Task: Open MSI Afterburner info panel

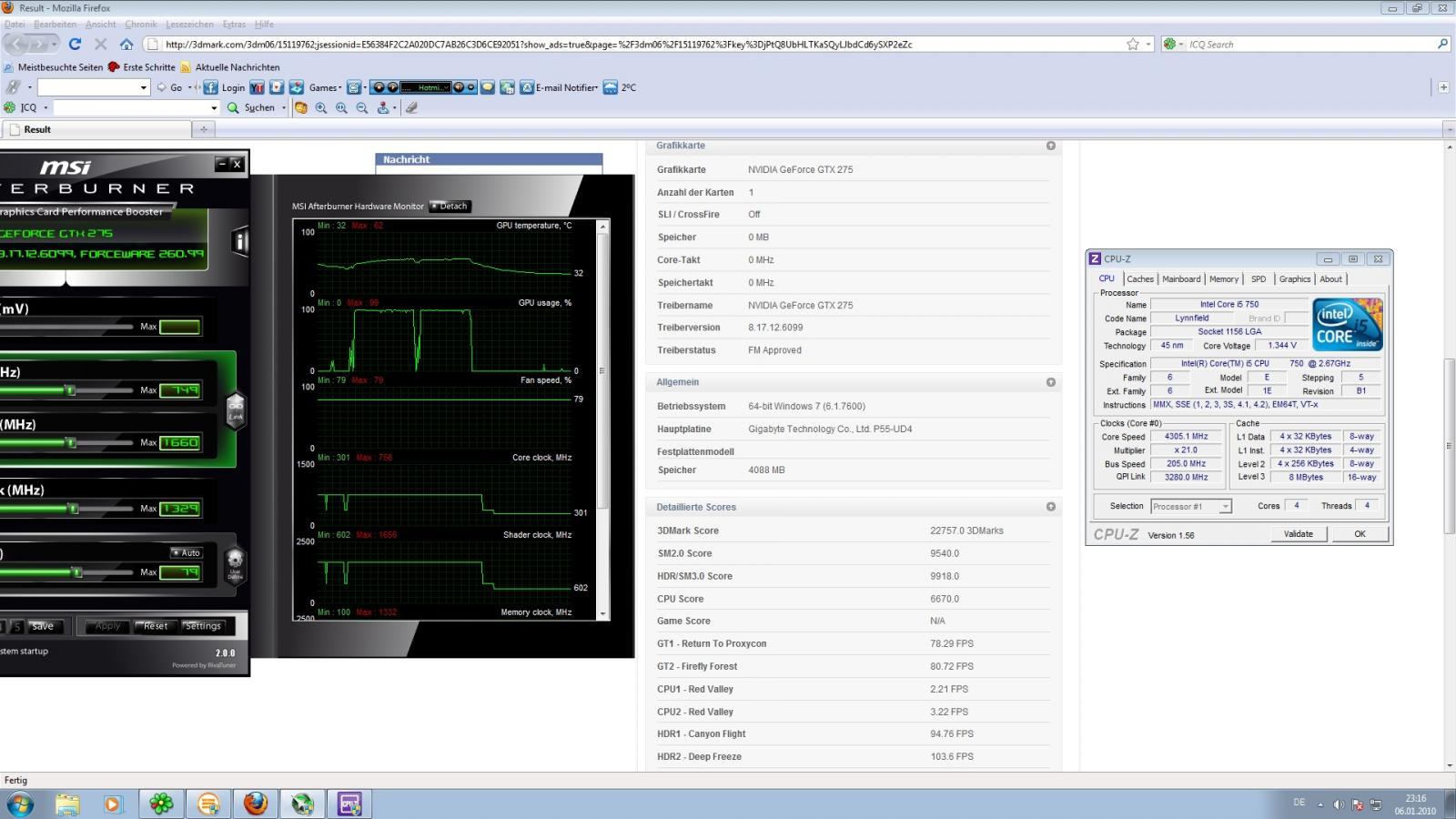Action: coord(239,241)
